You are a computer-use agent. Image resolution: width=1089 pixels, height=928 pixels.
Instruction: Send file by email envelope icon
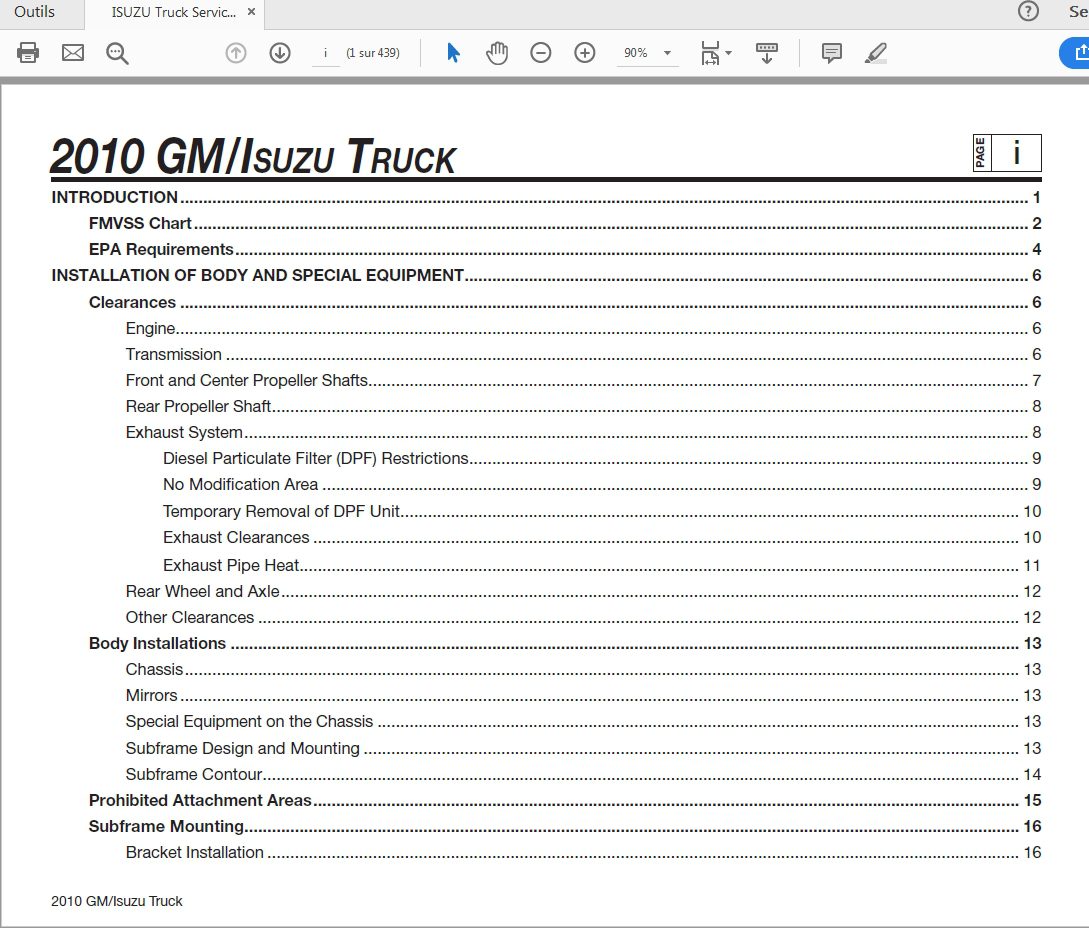[x=73, y=53]
